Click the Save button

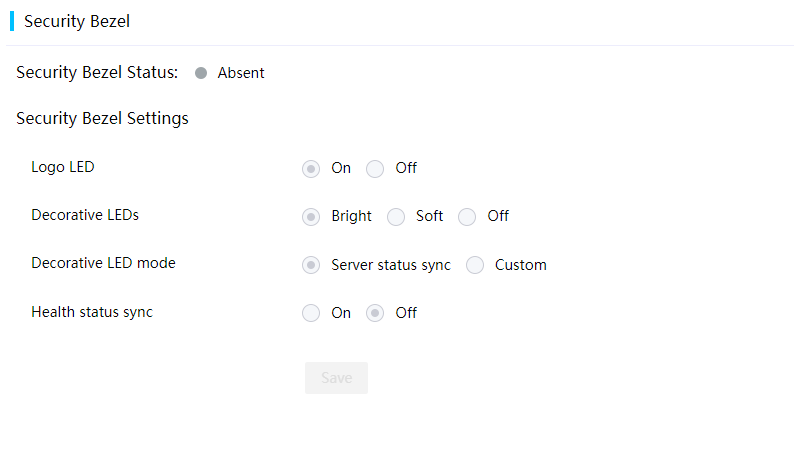[336, 378]
